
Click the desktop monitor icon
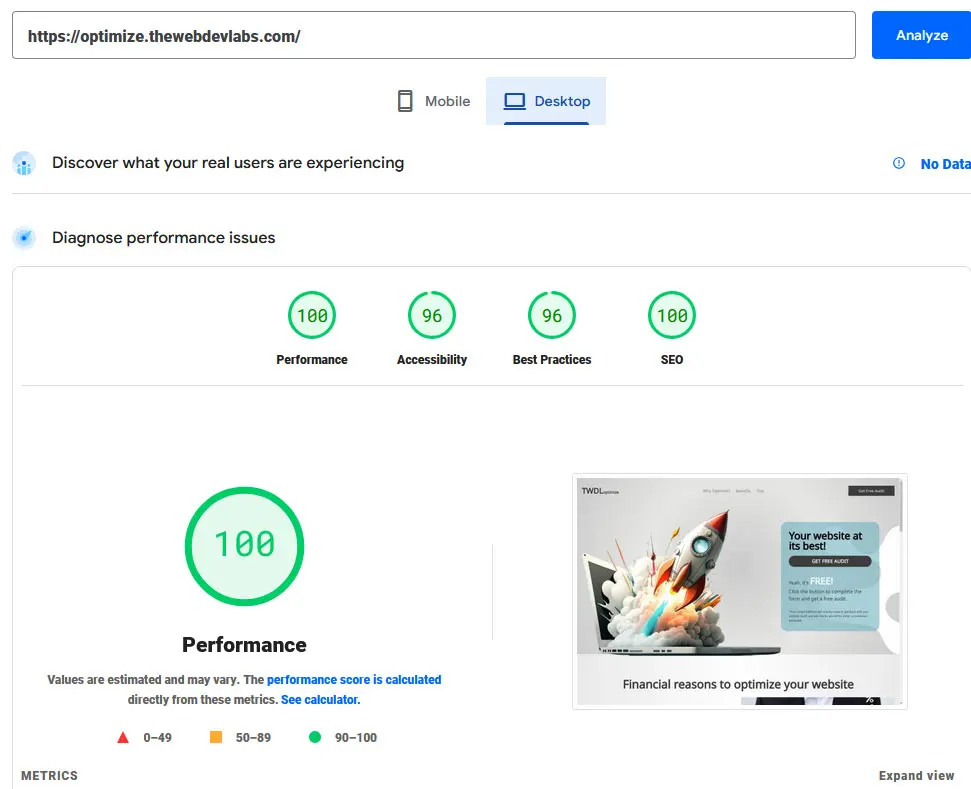(x=514, y=101)
